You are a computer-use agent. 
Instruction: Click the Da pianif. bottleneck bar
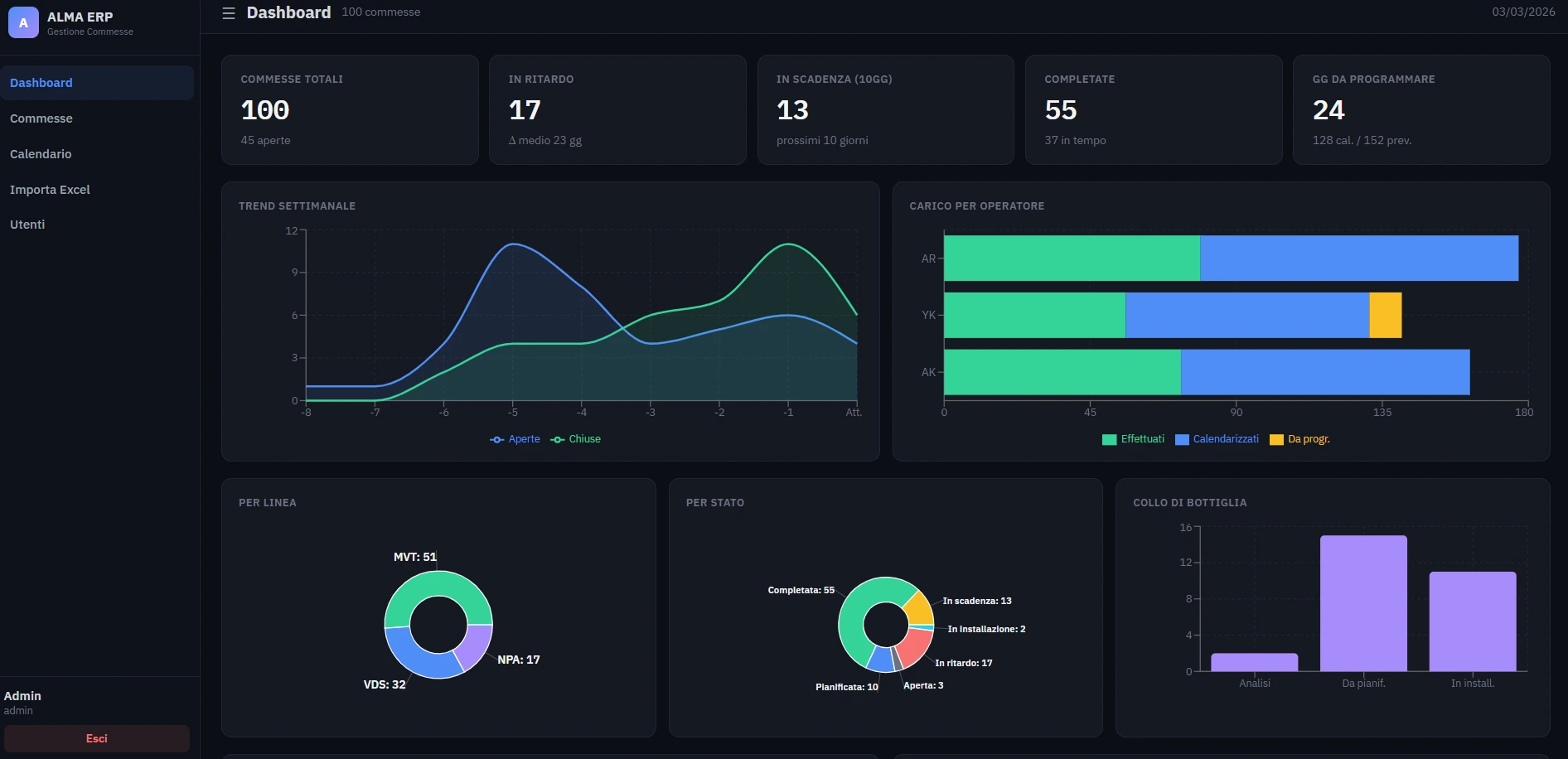click(1363, 603)
